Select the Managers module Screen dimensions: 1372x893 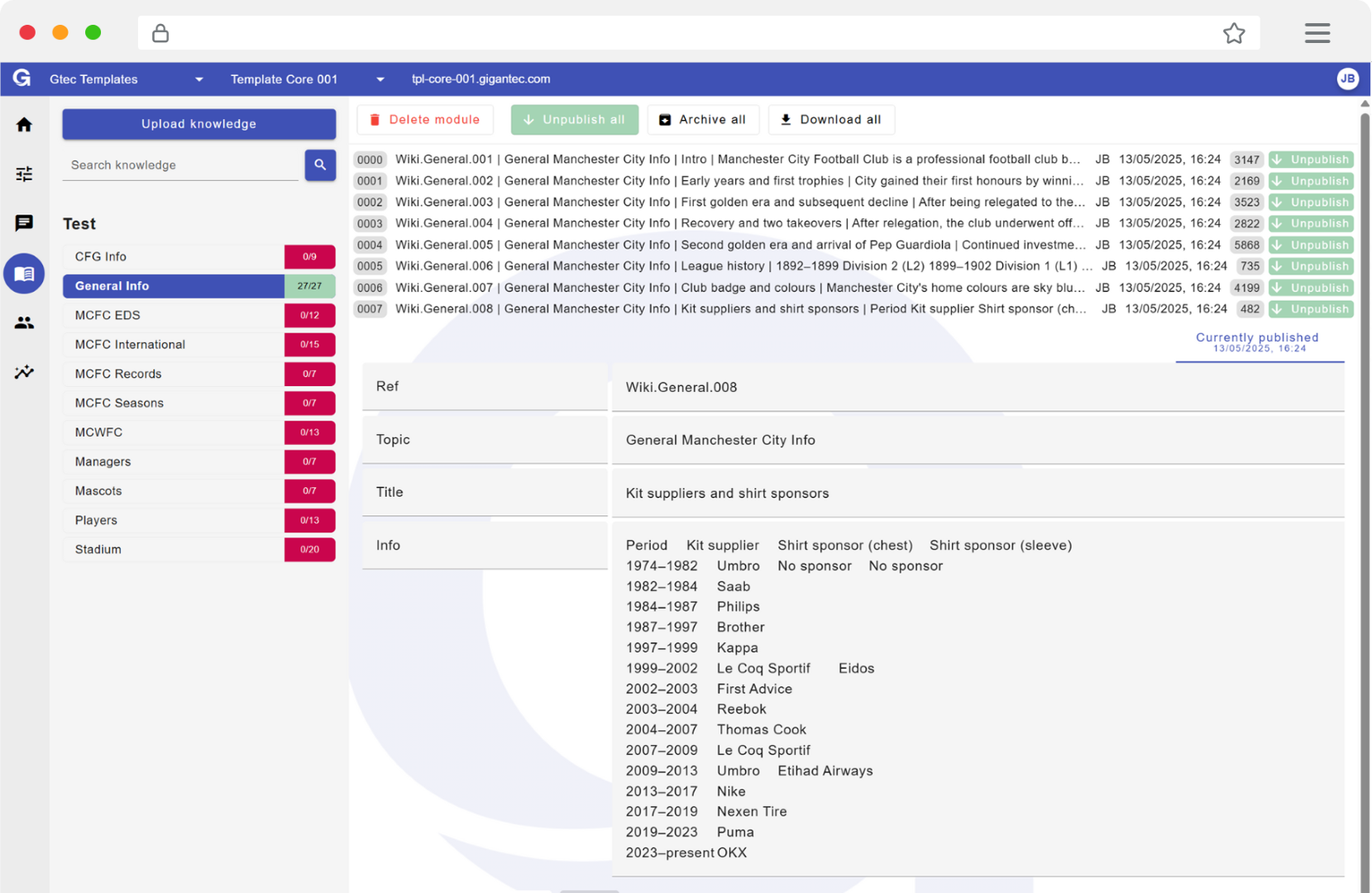point(198,462)
